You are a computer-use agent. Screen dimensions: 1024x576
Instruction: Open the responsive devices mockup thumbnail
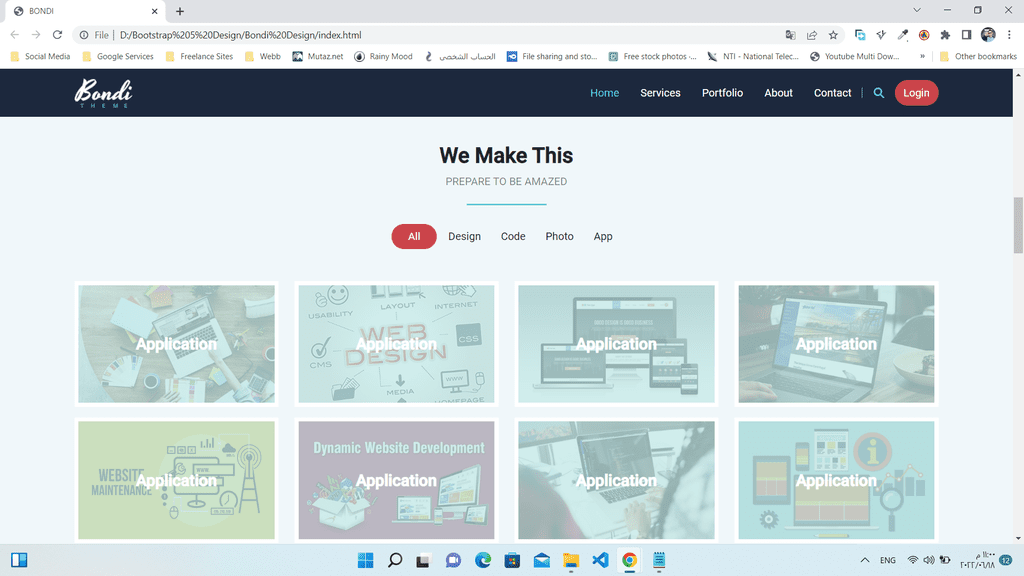point(616,344)
